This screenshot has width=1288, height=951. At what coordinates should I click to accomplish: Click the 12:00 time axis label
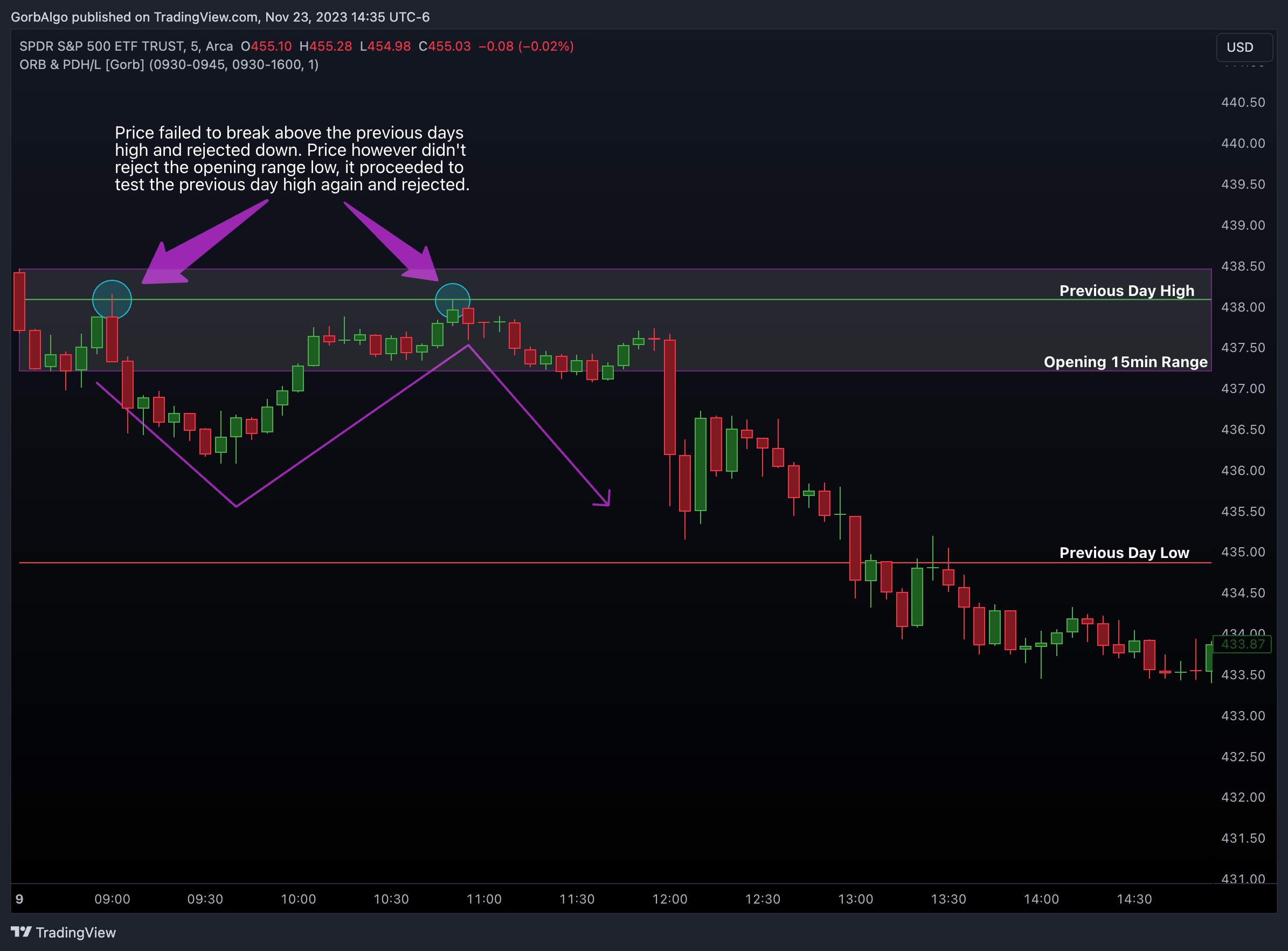pyautogui.click(x=670, y=899)
